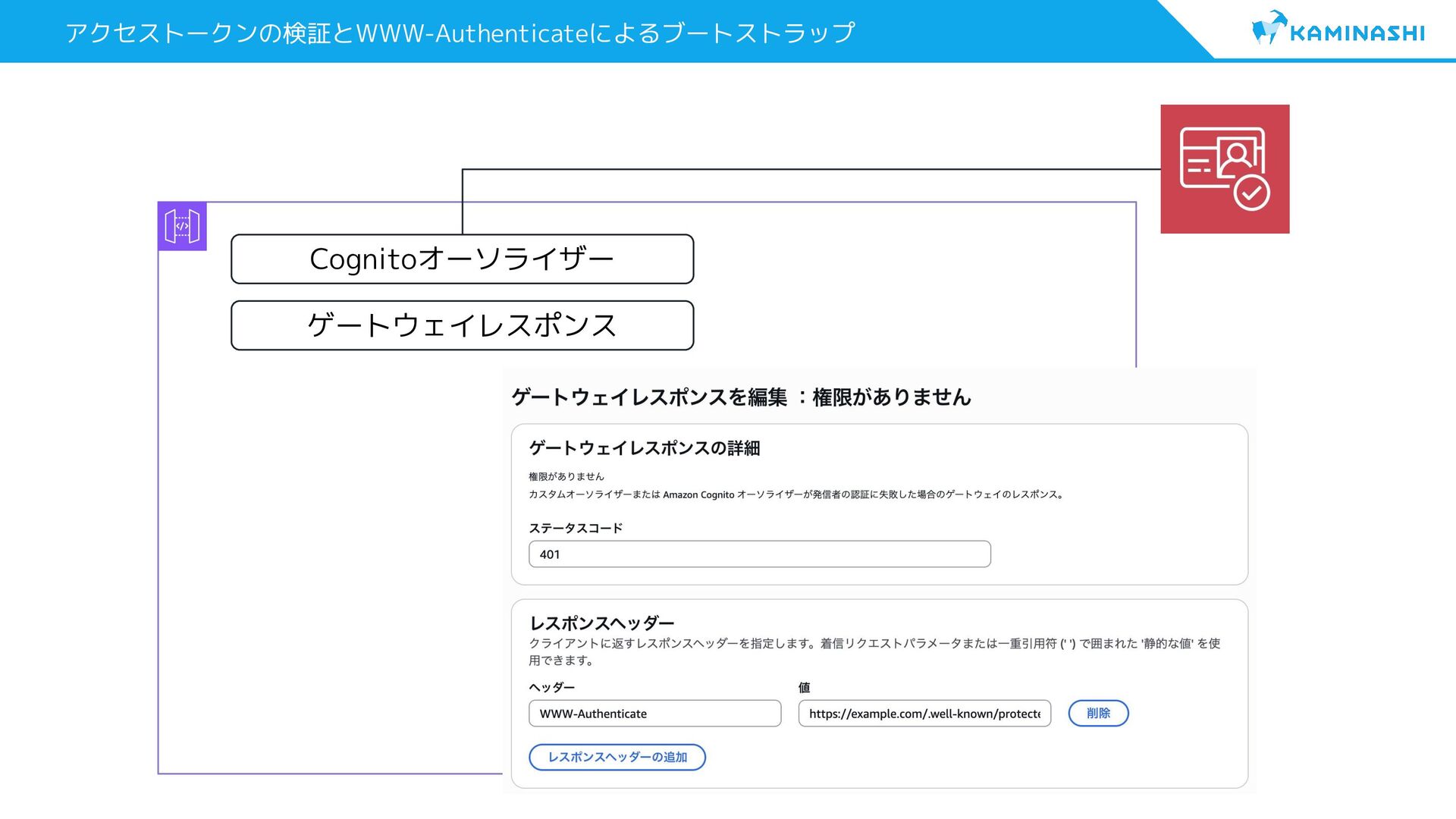This screenshot has width=1456, height=819.
Task: Click レスポンスヘッダーの追加 button
Action: [x=617, y=757]
